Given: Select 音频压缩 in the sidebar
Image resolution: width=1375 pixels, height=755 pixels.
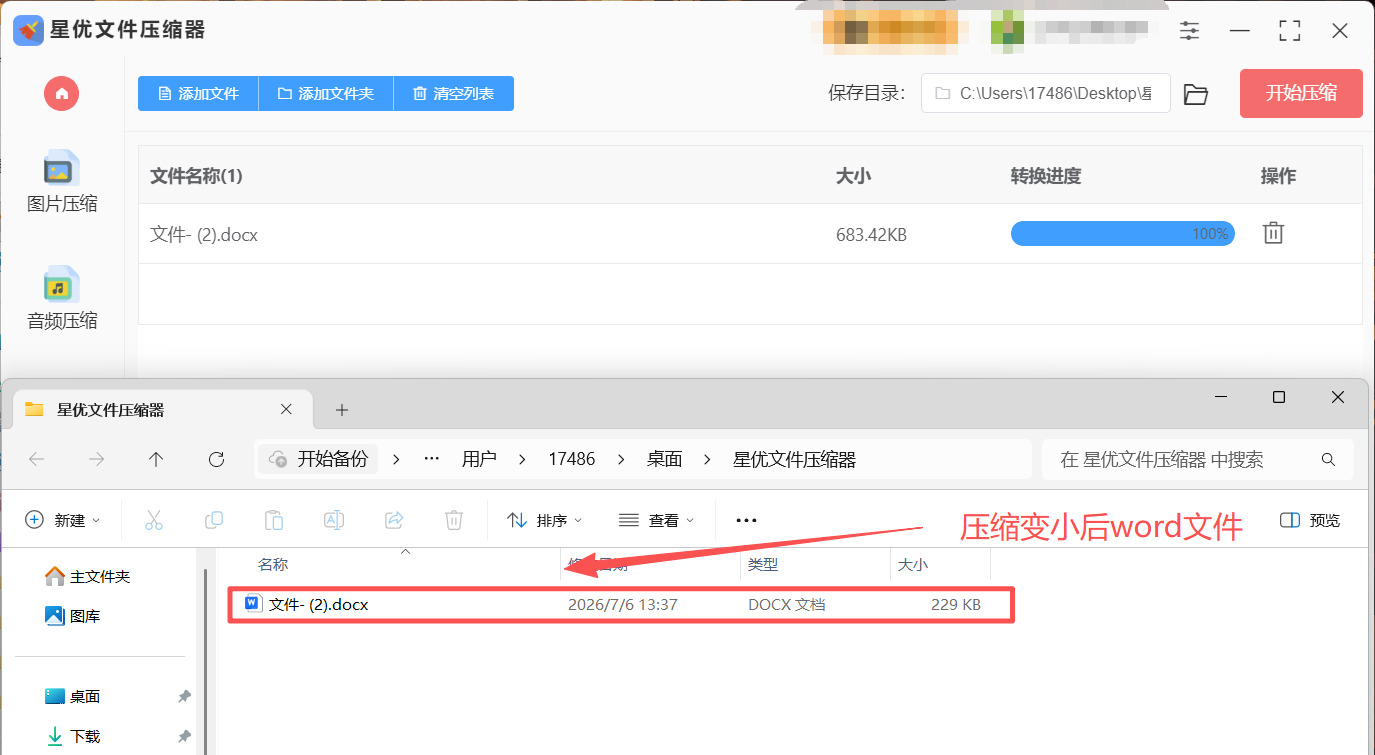Looking at the screenshot, I should coord(62,300).
